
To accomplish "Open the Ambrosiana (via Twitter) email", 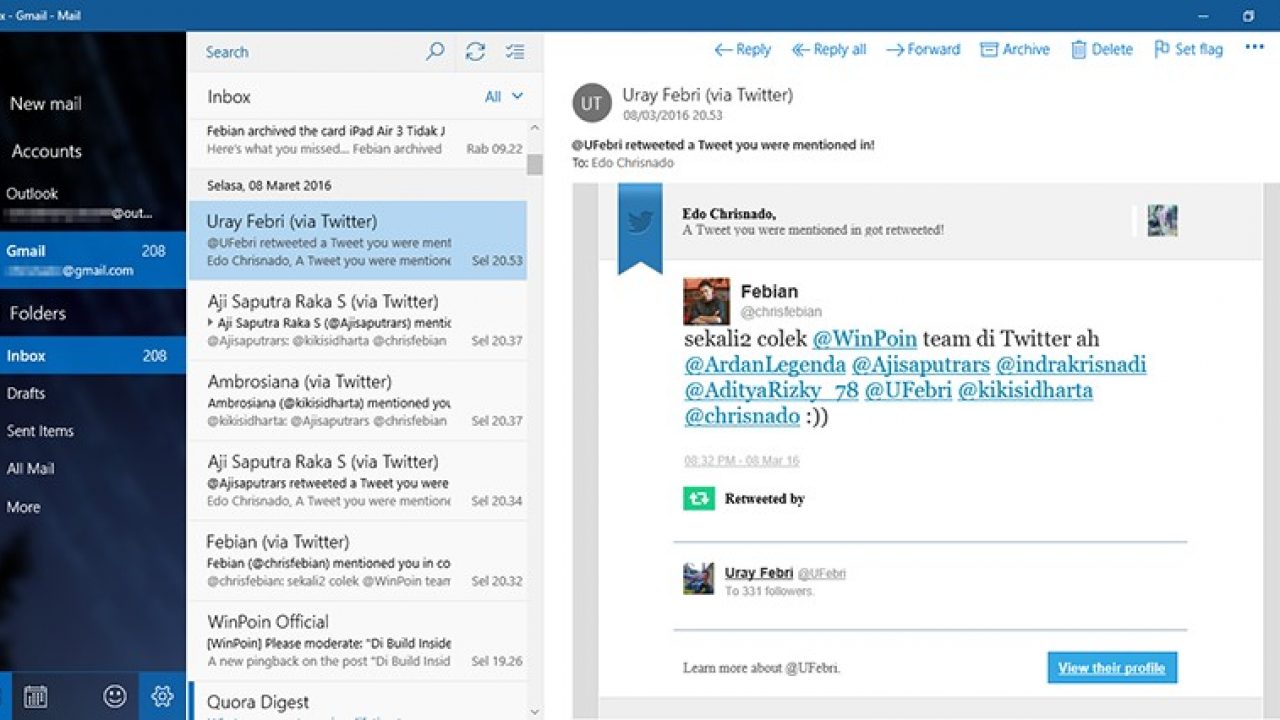I will tap(357, 401).
